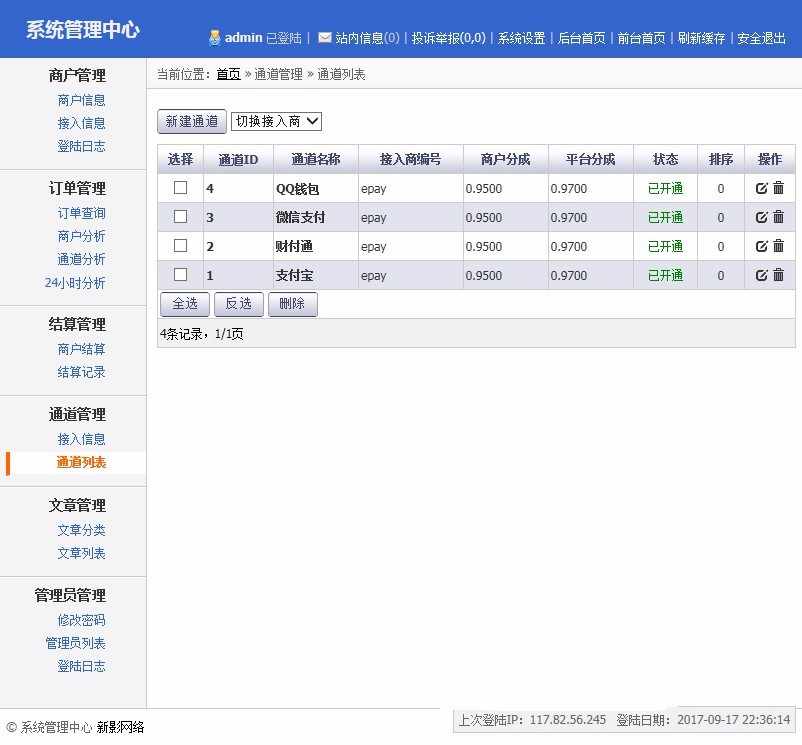Check the QQ钱包 row checkbox

pyautogui.click(x=182, y=188)
